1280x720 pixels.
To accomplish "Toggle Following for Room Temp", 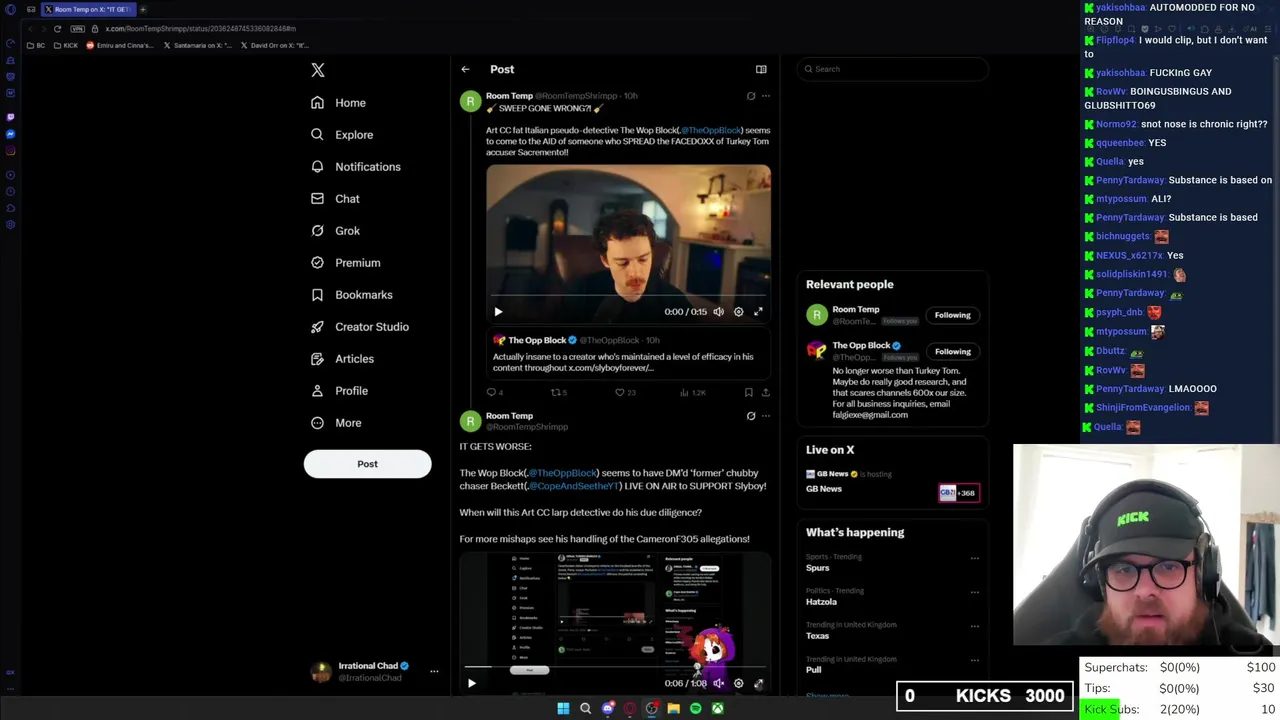I will point(952,315).
